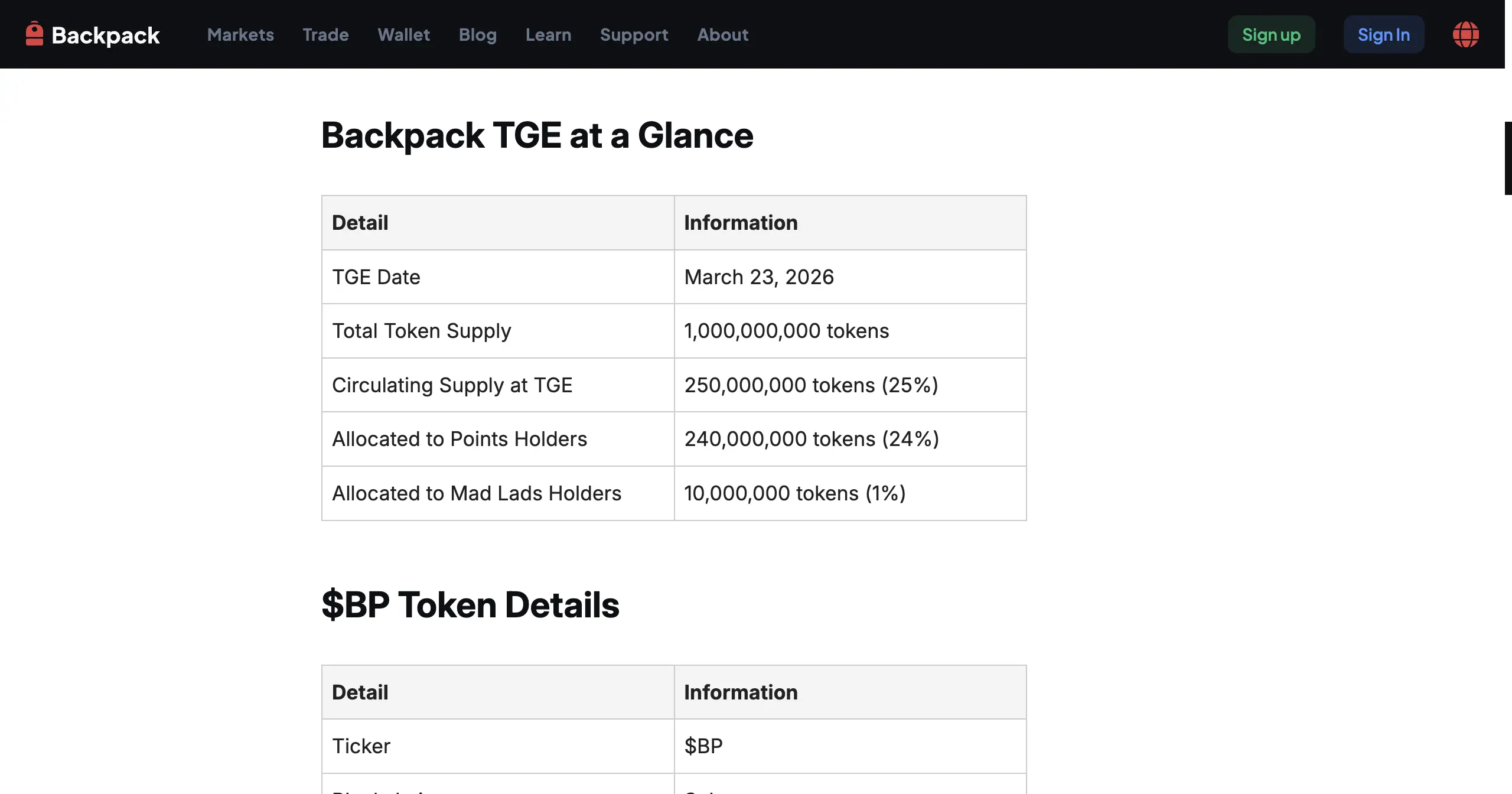The image size is (1512, 794).
Task: Select Support in the top navigation
Action: tap(634, 34)
